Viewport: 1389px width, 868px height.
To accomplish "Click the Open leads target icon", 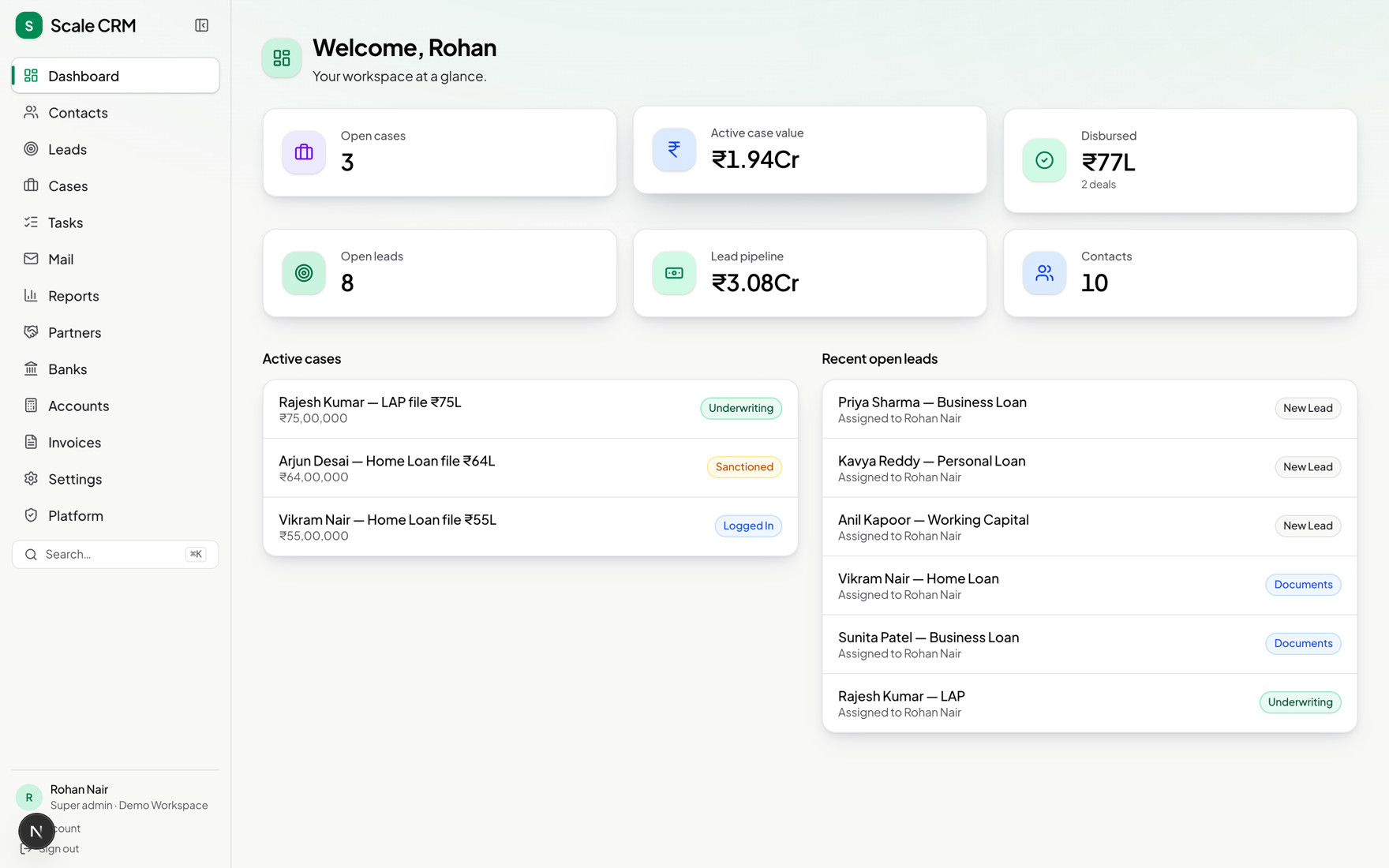I will click(304, 273).
